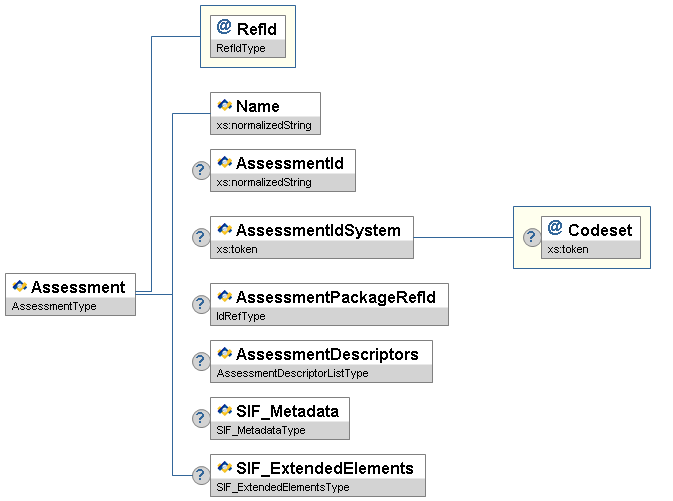
Task: Click the element icon beside AssessmentId
Action: (x=224, y=162)
